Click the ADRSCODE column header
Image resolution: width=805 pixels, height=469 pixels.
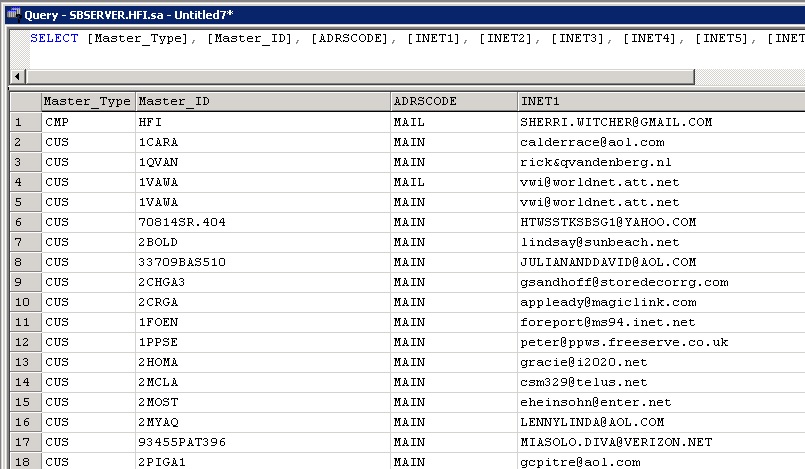[x=454, y=101]
